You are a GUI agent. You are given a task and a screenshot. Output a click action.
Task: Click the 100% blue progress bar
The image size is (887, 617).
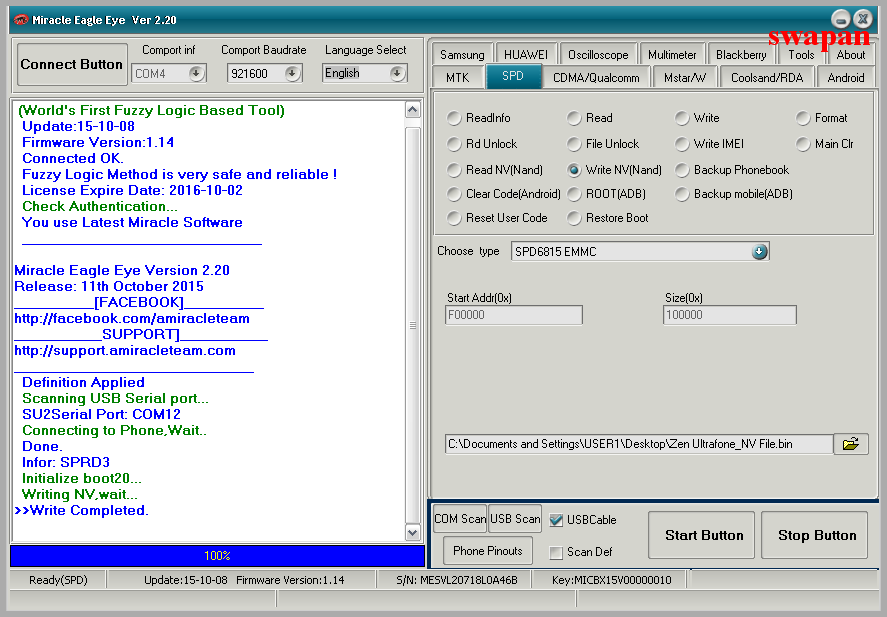click(x=217, y=556)
